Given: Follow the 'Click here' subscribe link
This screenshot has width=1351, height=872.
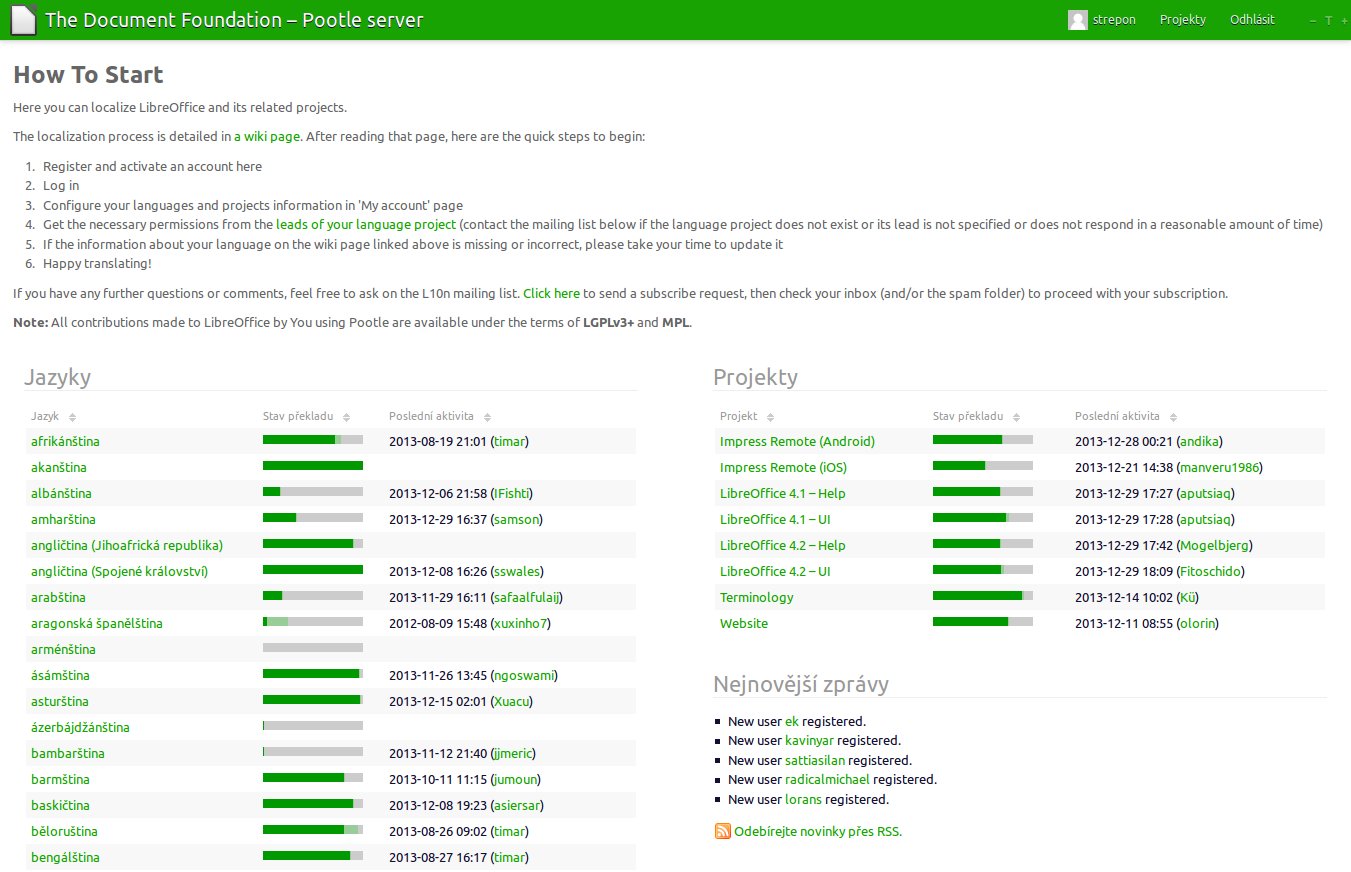Looking at the screenshot, I should coord(551,294).
